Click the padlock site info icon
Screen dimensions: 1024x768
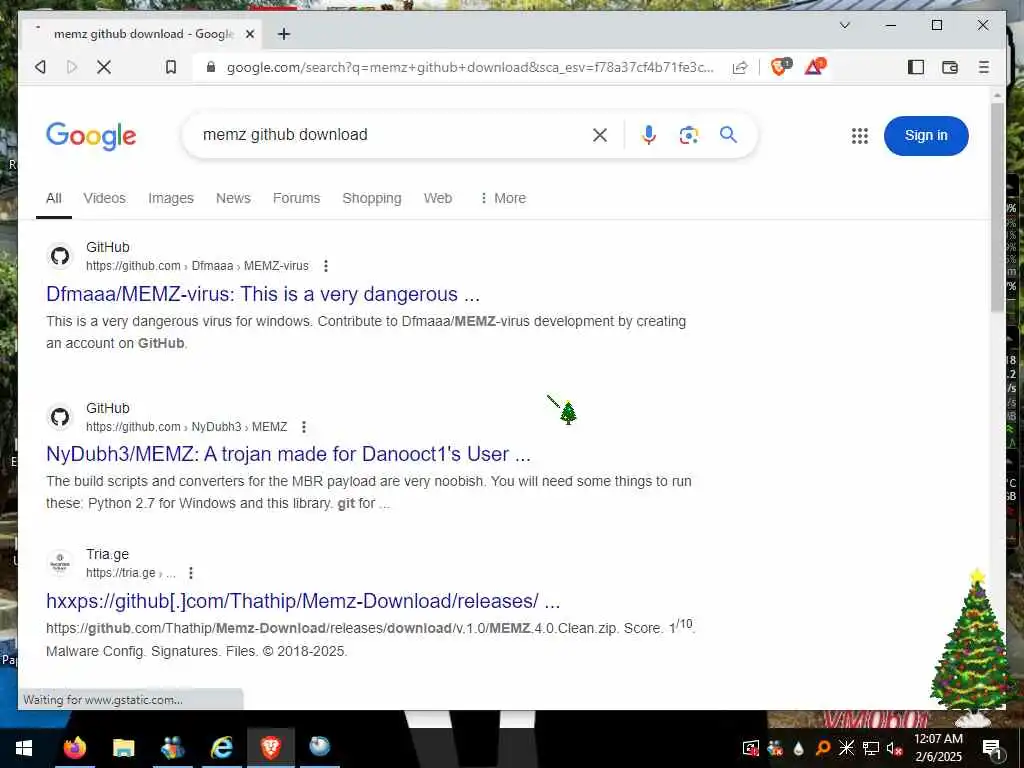[x=210, y=67]
